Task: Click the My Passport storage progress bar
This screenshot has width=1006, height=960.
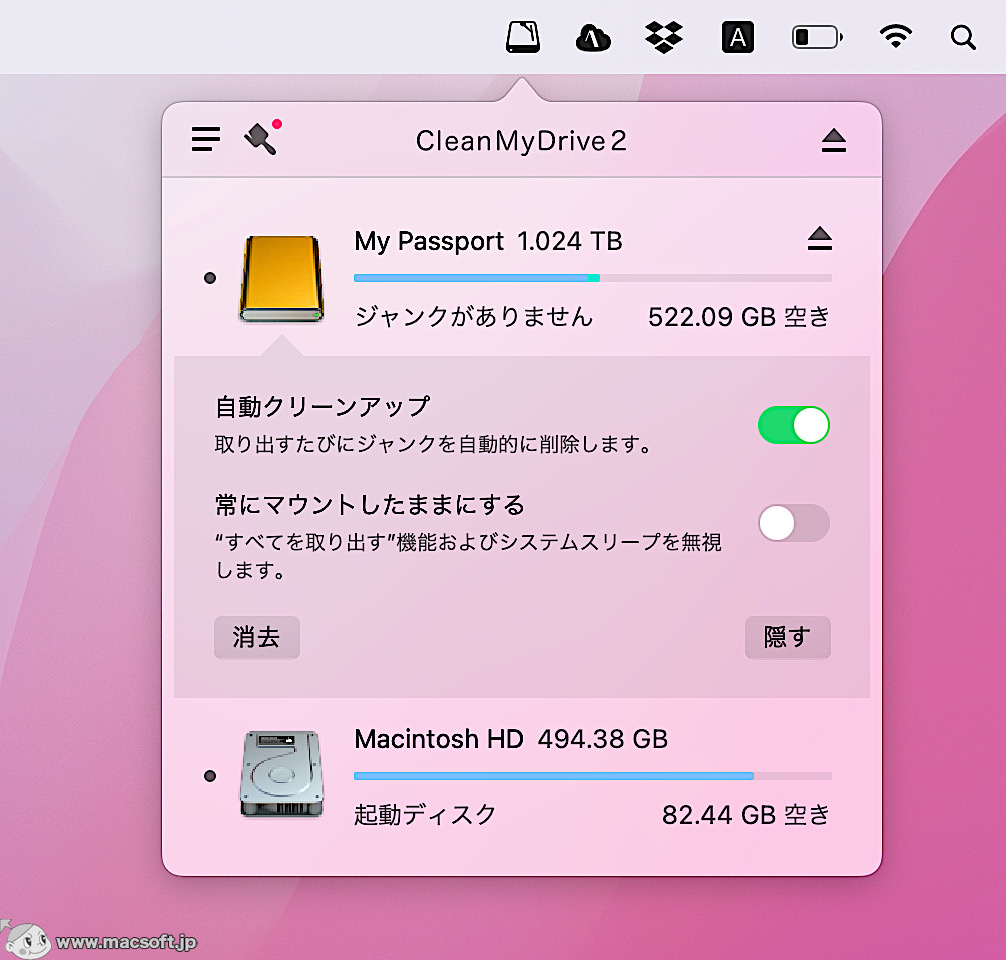Action: (592, 277)
